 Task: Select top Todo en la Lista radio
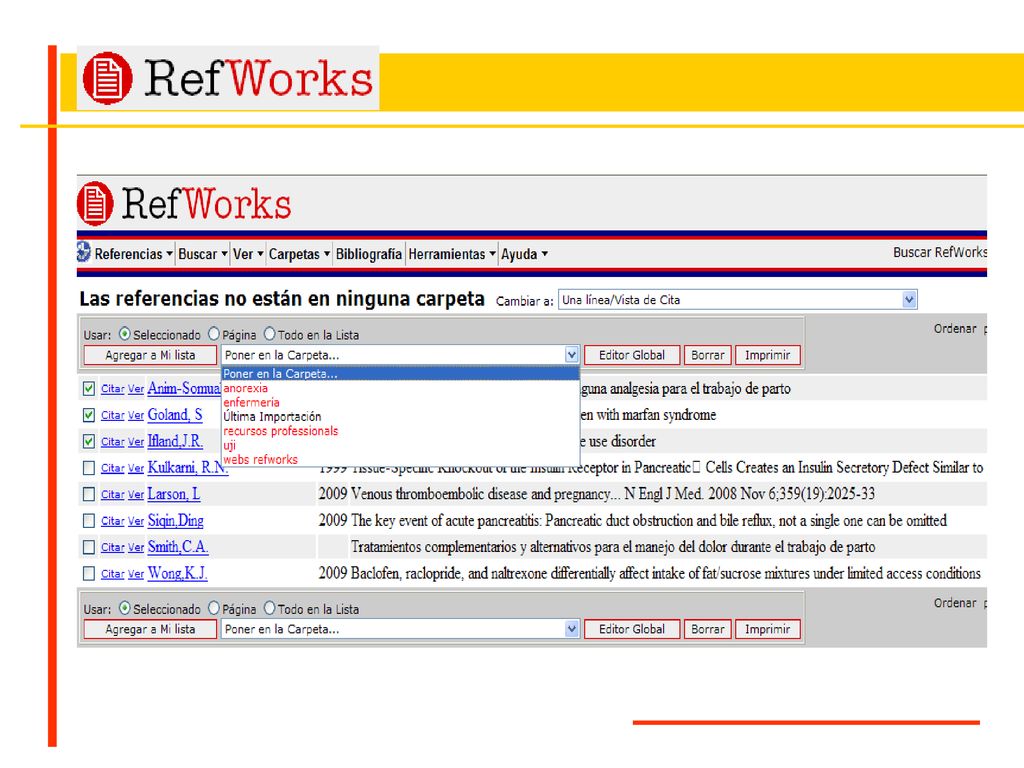pyautogui.click(x=269, y=334)
